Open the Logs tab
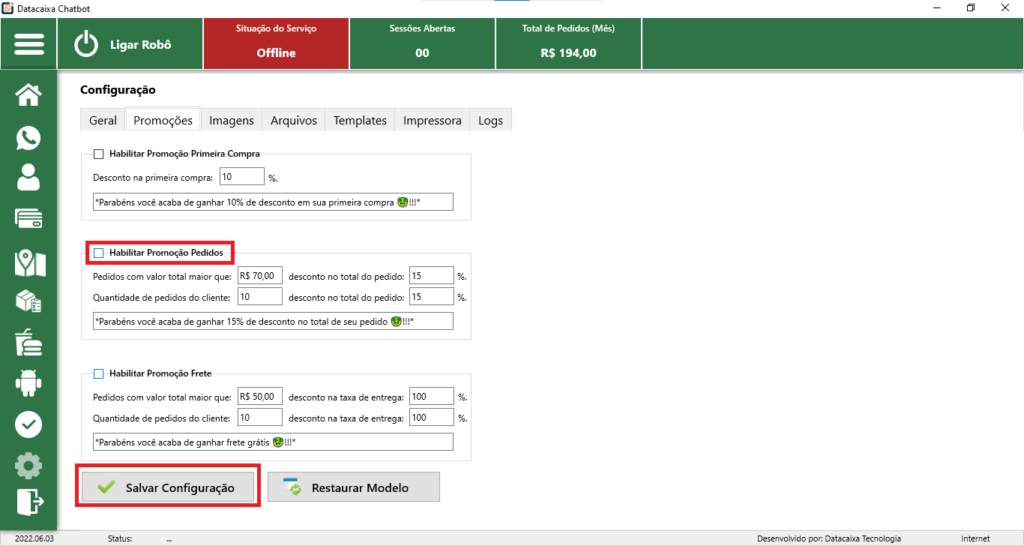This screenshot has width=1024, height=546. pos(490,120)
